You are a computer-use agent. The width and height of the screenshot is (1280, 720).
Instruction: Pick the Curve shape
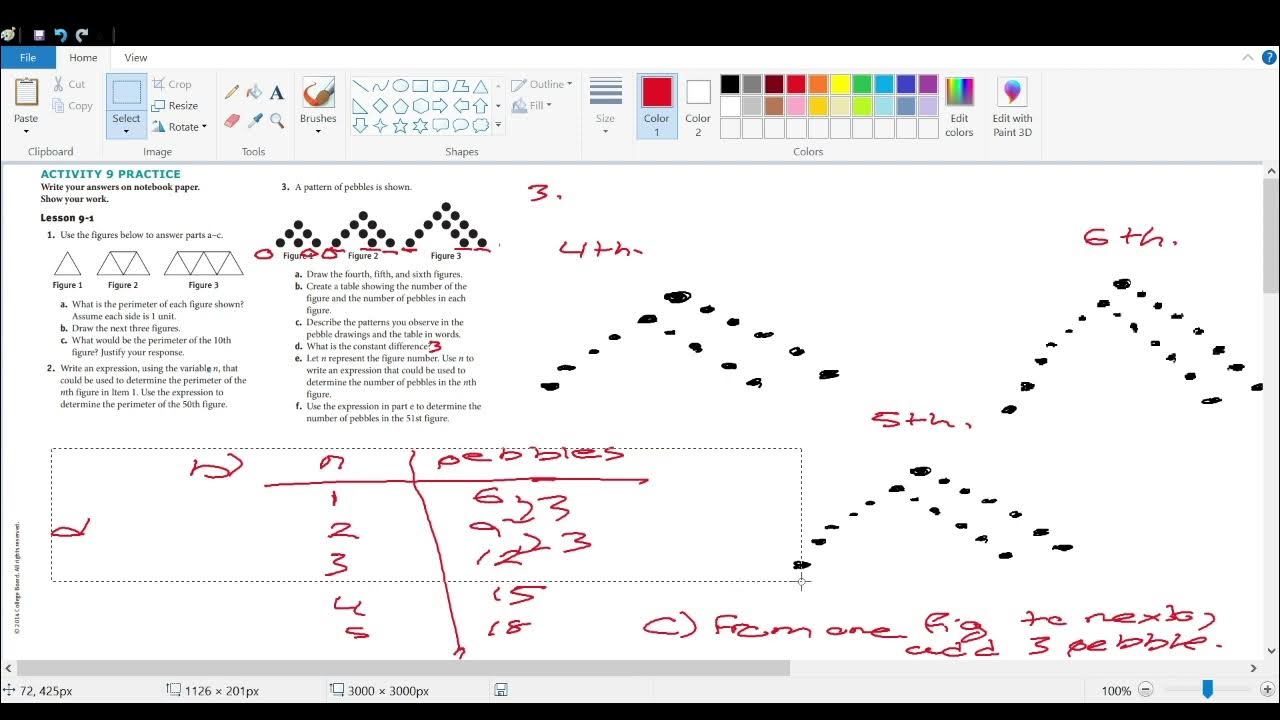tap(381, 86)
